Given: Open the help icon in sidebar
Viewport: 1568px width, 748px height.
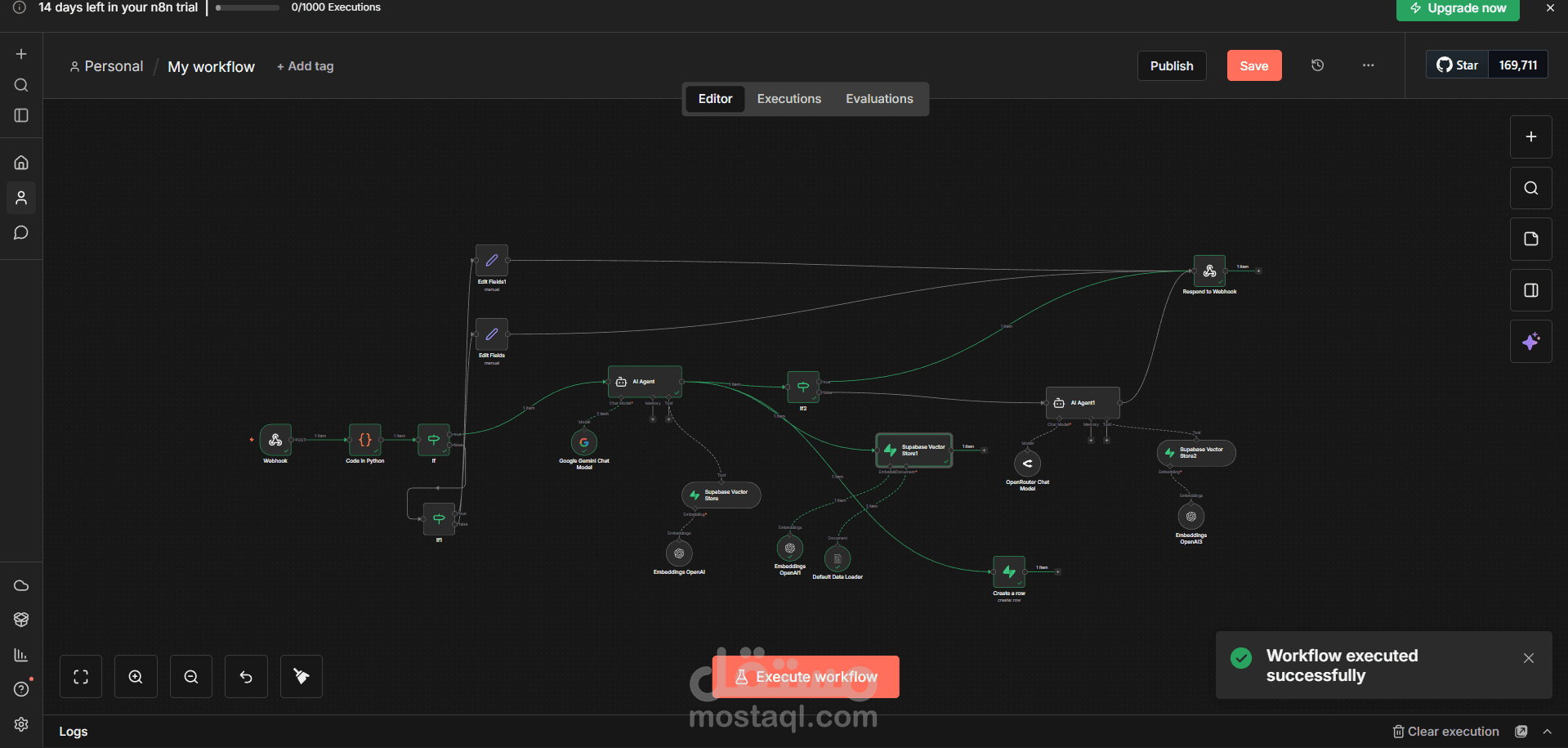Looking at the screenshot, I should 21,689.
